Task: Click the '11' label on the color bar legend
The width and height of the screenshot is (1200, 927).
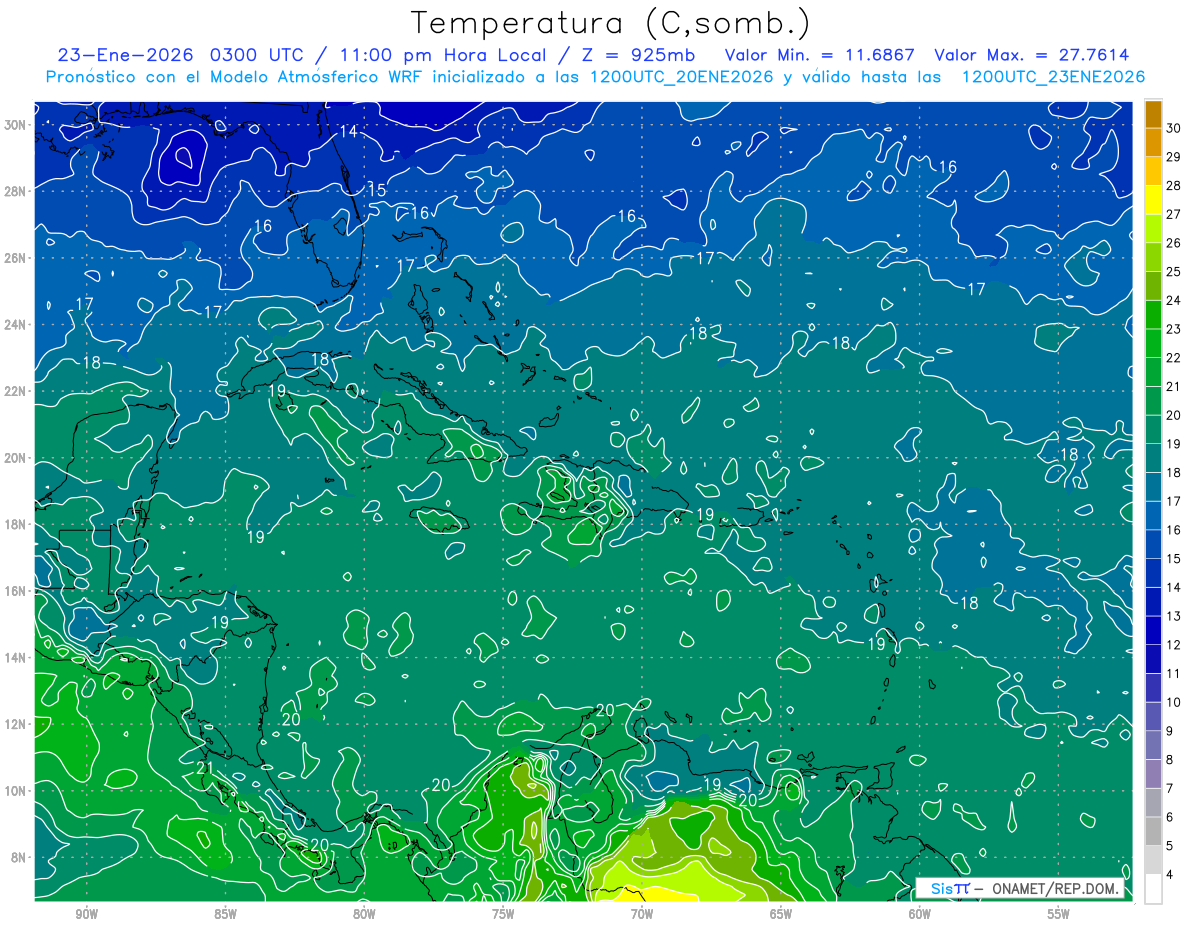Action: pos(1174,673)
